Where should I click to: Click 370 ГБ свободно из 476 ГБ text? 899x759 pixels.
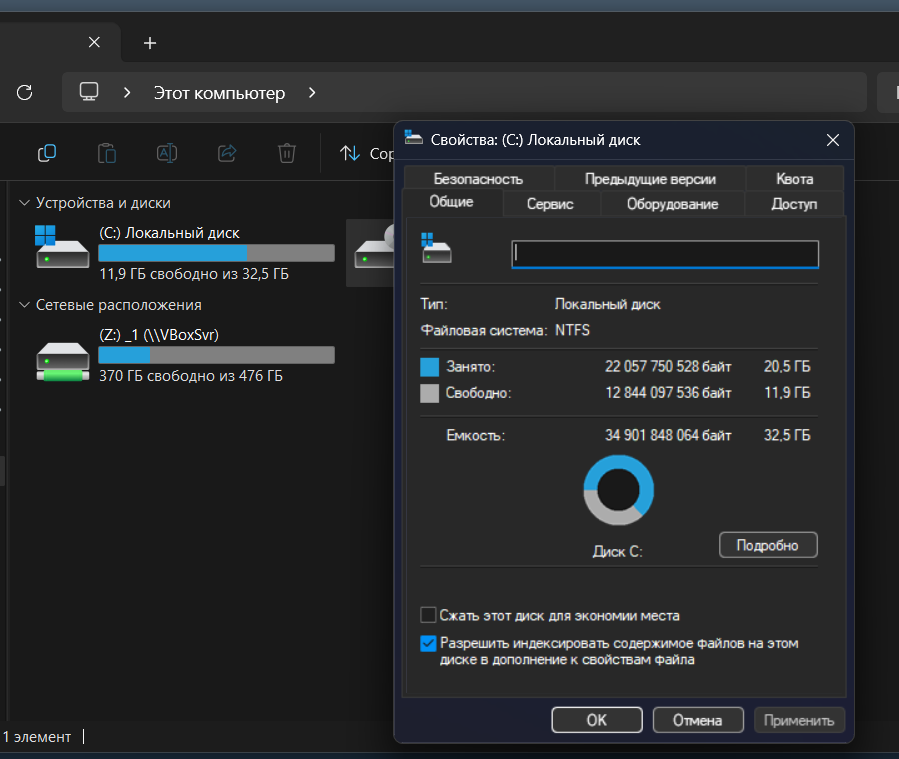(x=191, y=376)
